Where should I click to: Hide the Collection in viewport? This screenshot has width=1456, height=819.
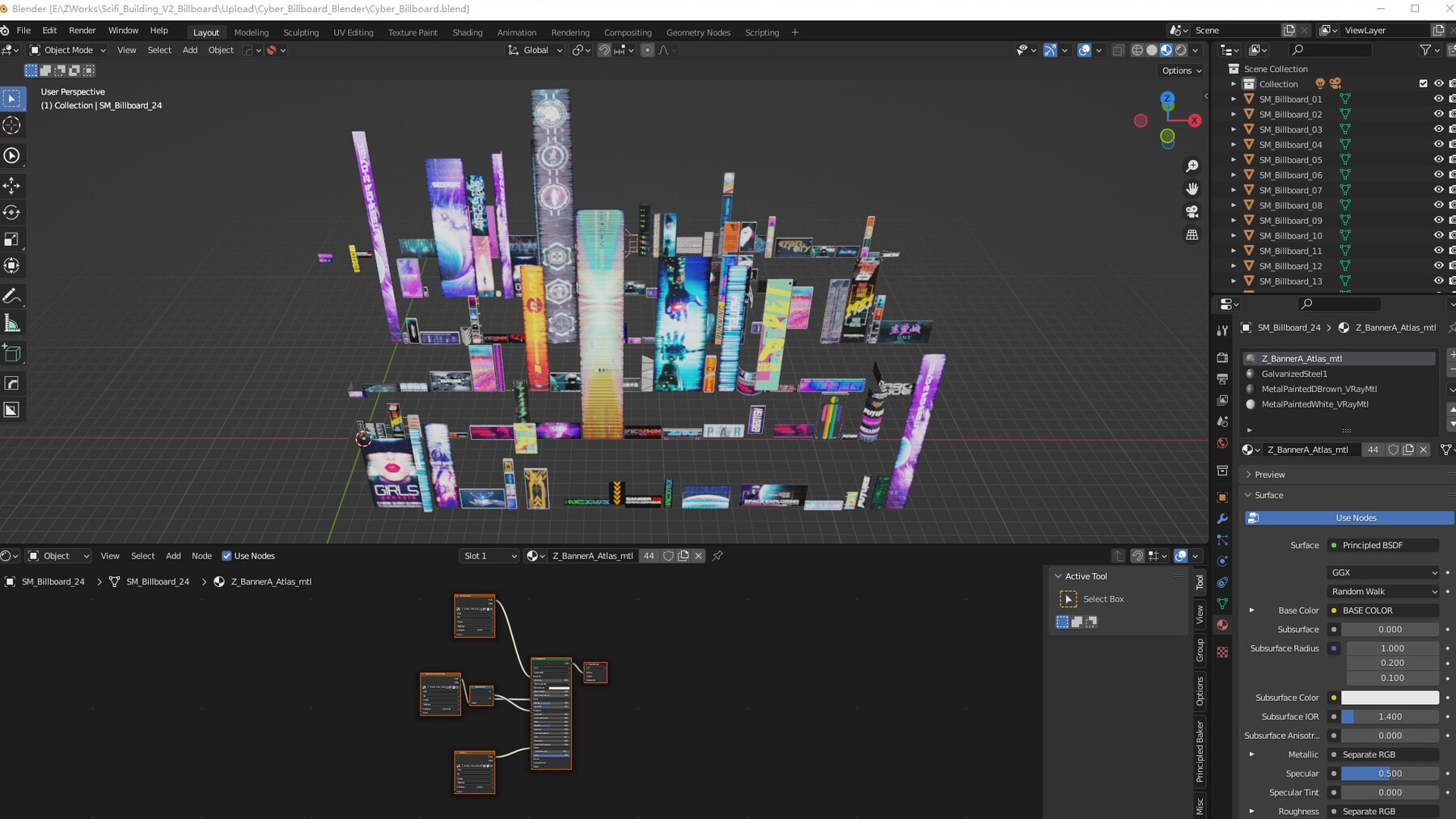(1438, 83)
